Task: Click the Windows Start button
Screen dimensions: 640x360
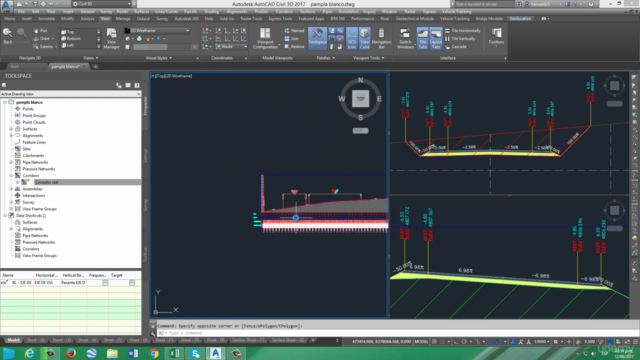Action: click(9, 353)
